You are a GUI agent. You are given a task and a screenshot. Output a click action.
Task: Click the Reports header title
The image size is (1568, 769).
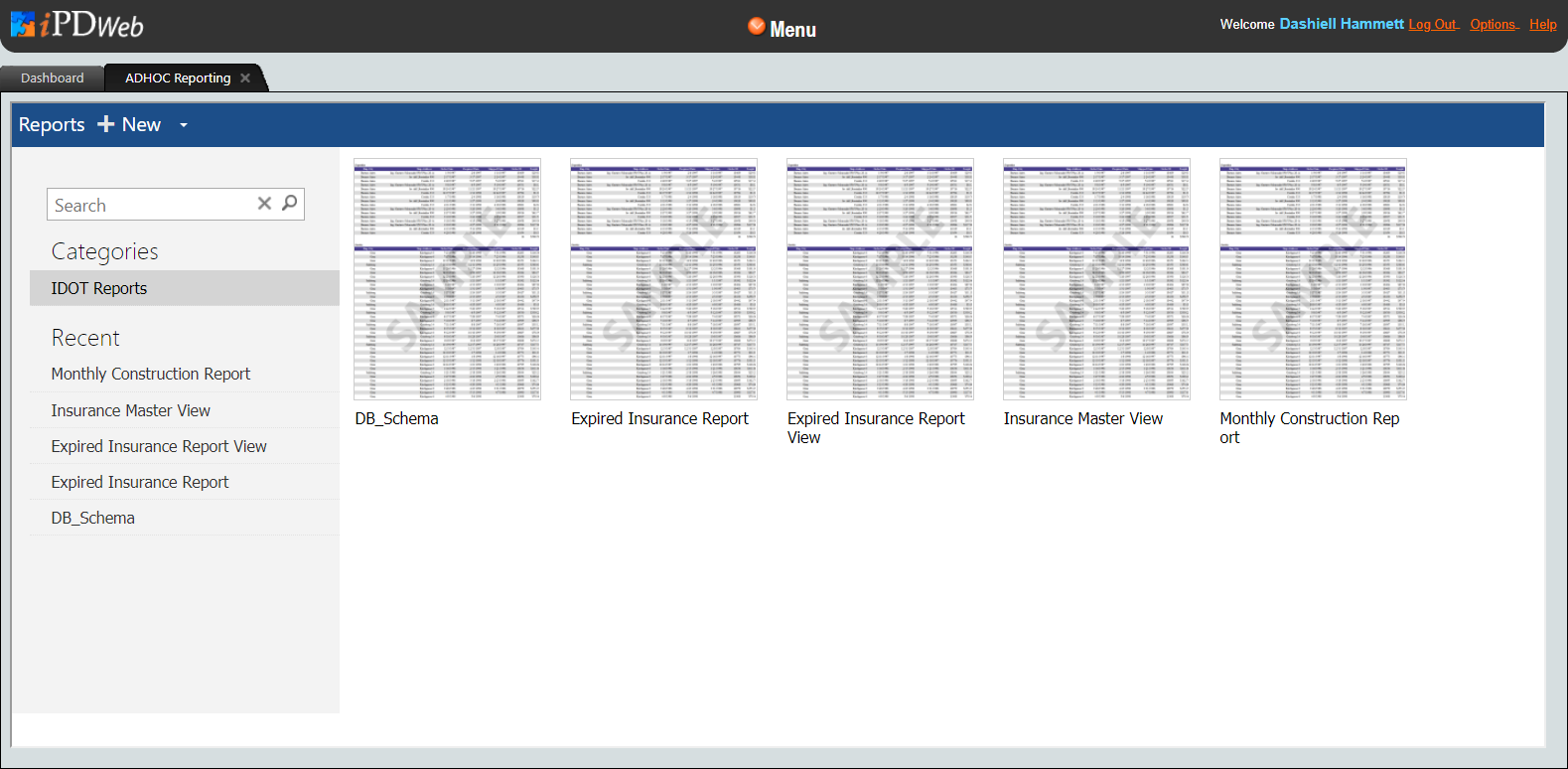point(52,125)
